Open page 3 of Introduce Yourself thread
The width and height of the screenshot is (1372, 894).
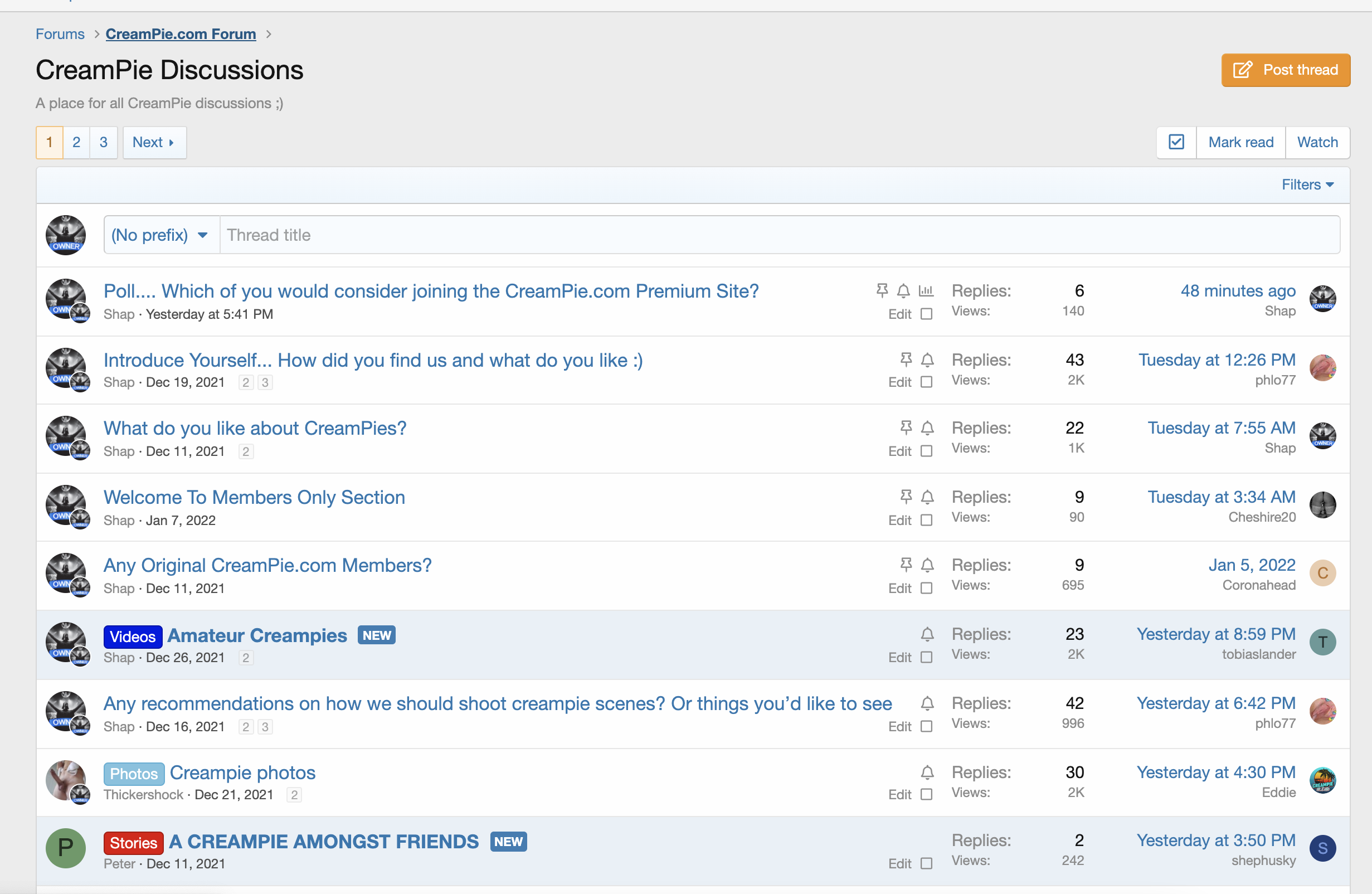pyautogui.click(x=265, y=383)
